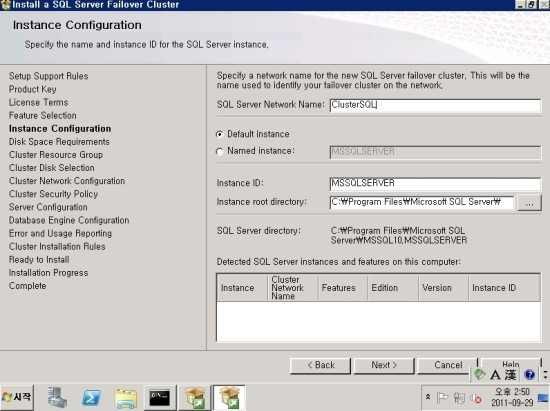Select the Default instance radio button
The image size is (550, 411).
[x=220, y=134]
